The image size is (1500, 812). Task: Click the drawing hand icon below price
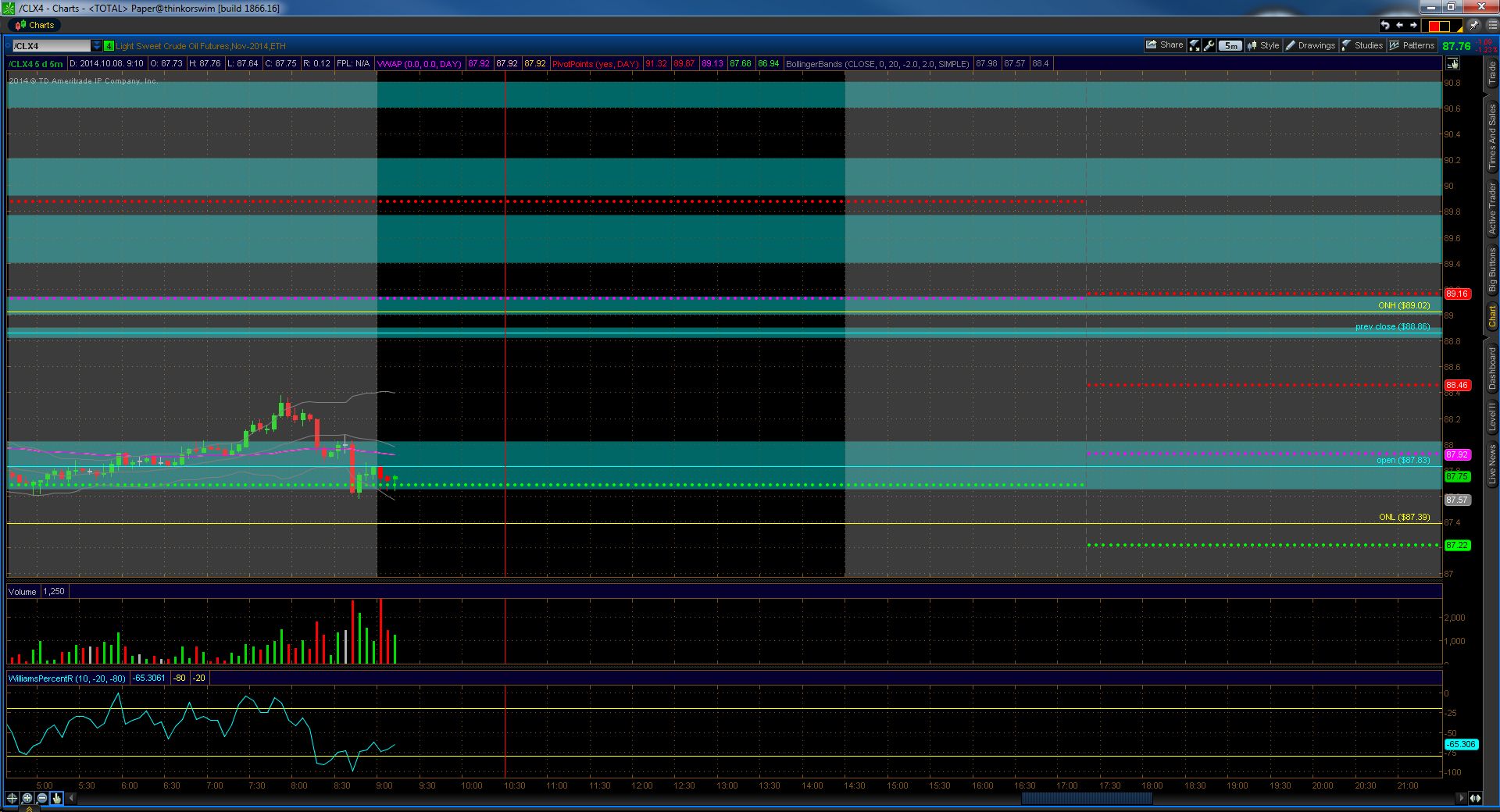1452,63
